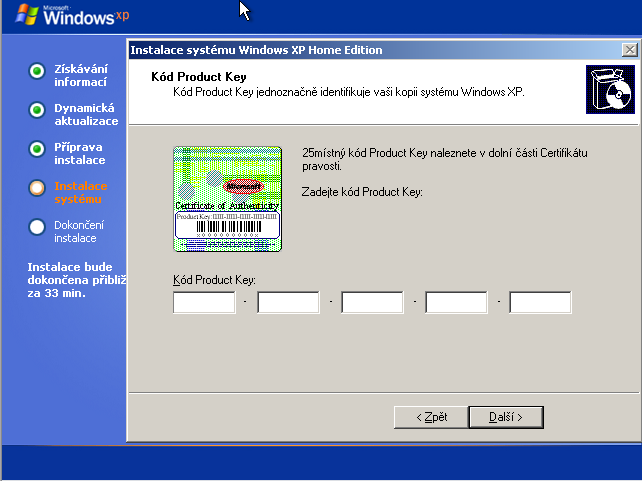642x481 pixels.
Task: Click the Windows XP flag logo
Action: pos(27,14)
